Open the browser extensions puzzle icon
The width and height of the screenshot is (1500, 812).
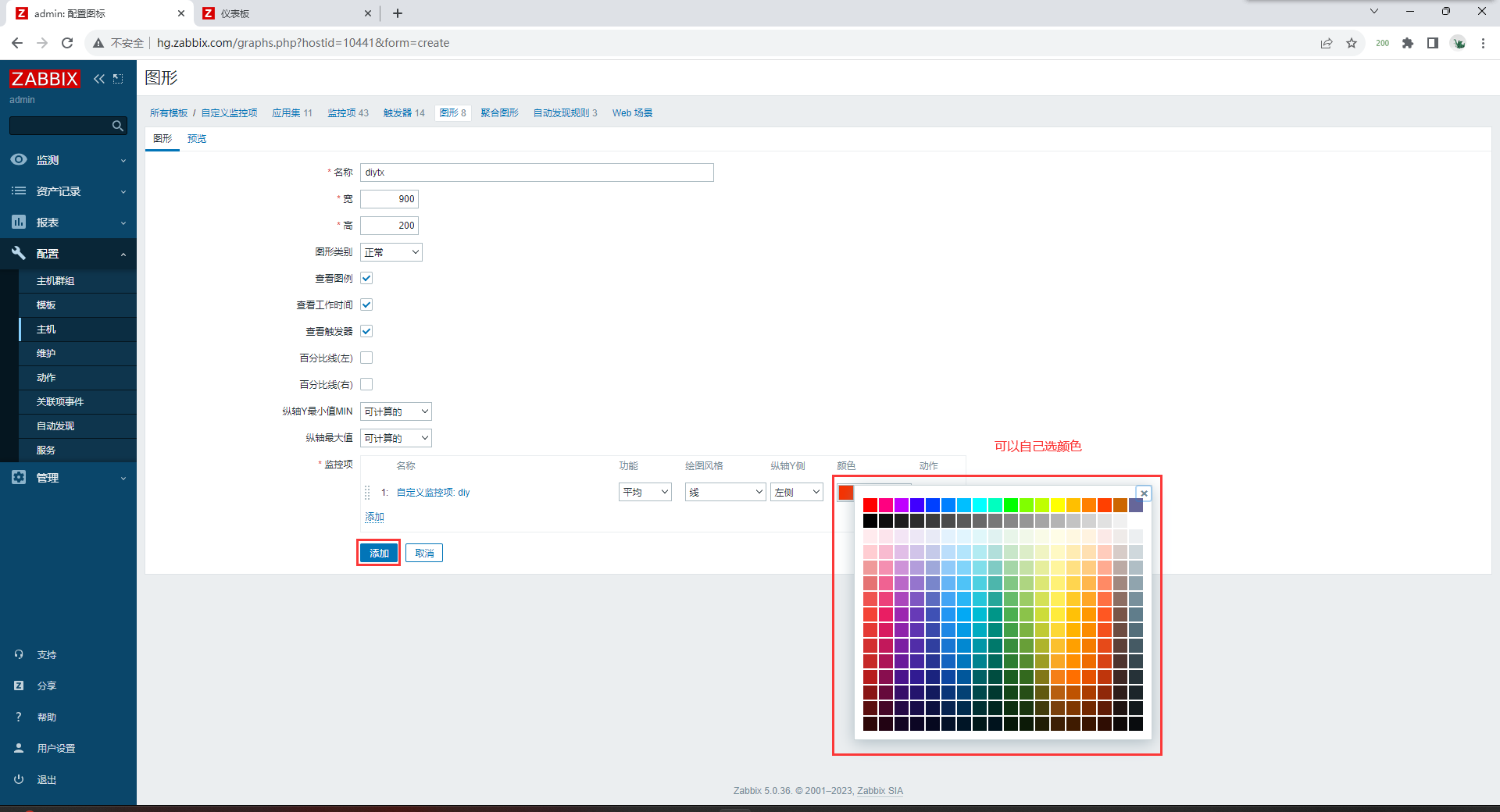1408,43
